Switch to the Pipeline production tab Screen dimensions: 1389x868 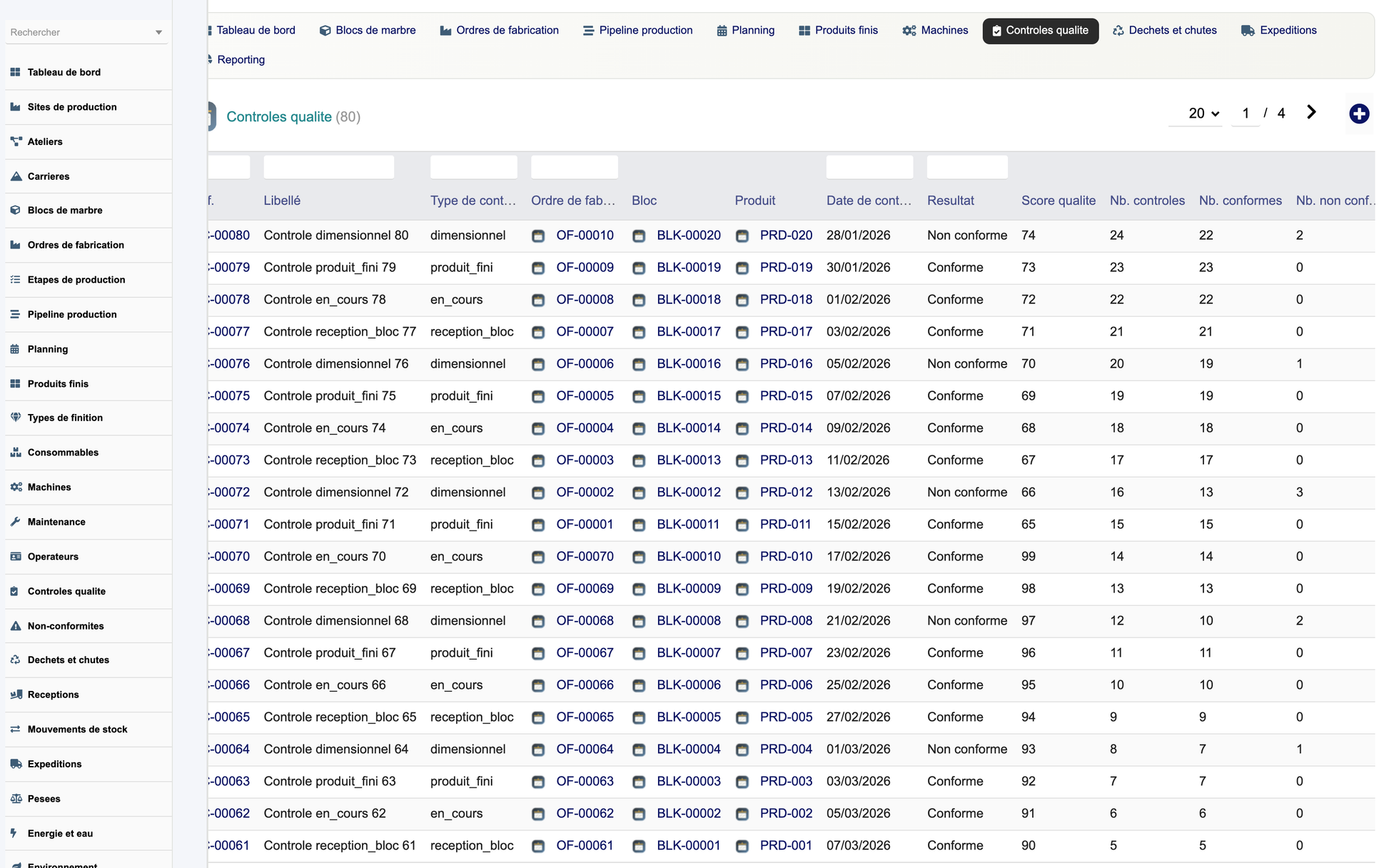638,30
